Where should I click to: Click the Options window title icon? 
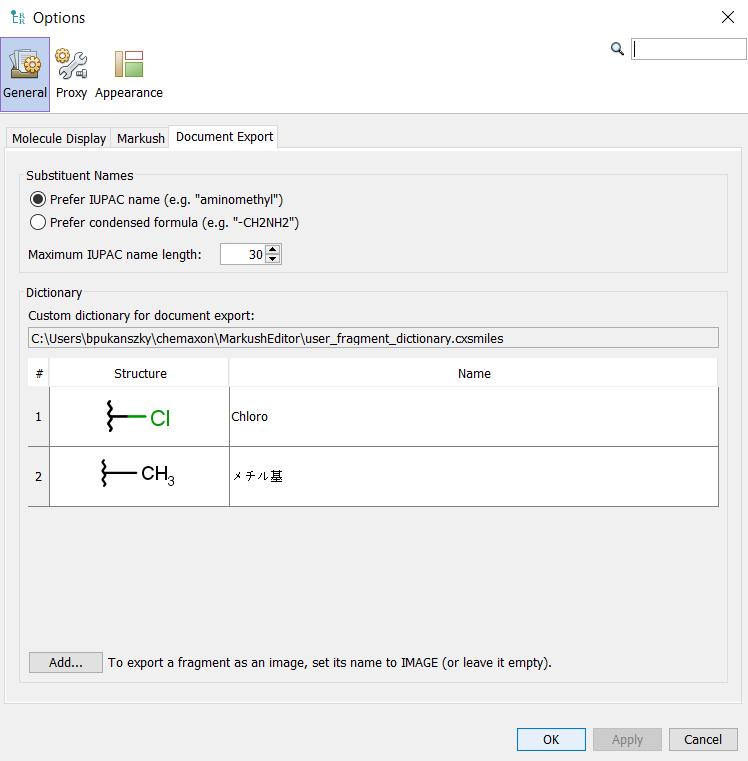point(18,18)
